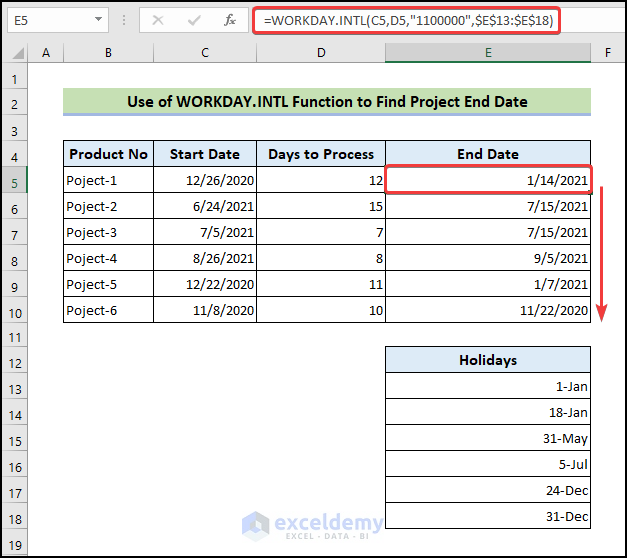Select column C header
The height and width of the screenshot is (558, 627).
tap(205, 53)
